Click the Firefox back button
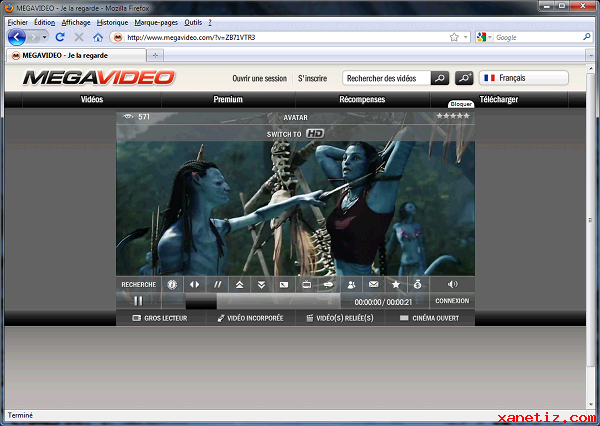This screenshot has height=426, width=600. pos(17,38)
